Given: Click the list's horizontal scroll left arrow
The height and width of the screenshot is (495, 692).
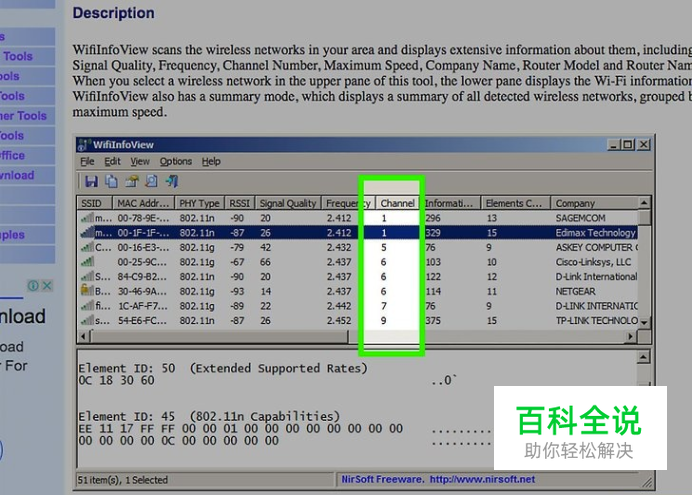Looking at the screenshot, I should coord(83,336).
